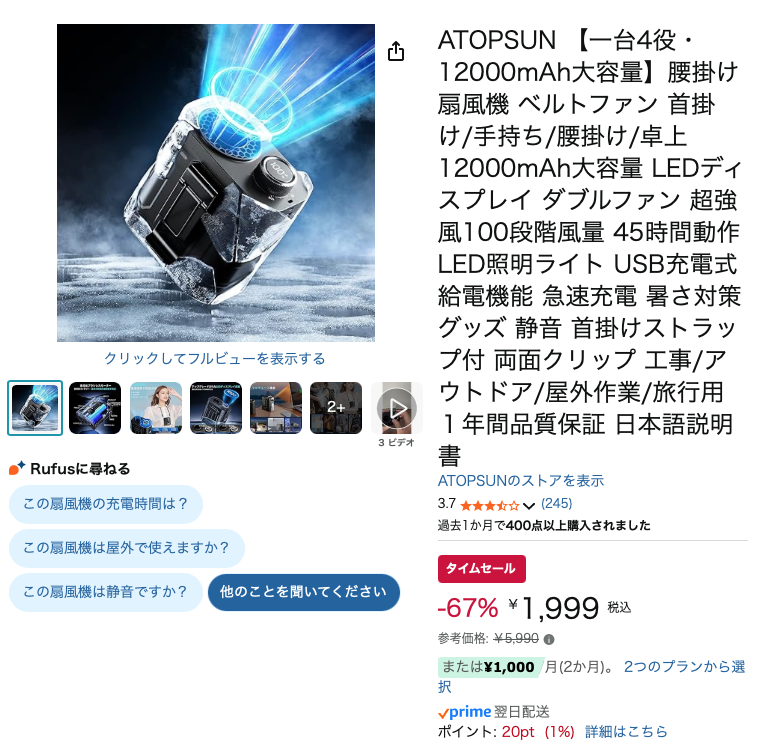Visit the ATOPSUN store link
Image resolution: width=763 pixels, height=746 pixels.
(x=521, y=481)
